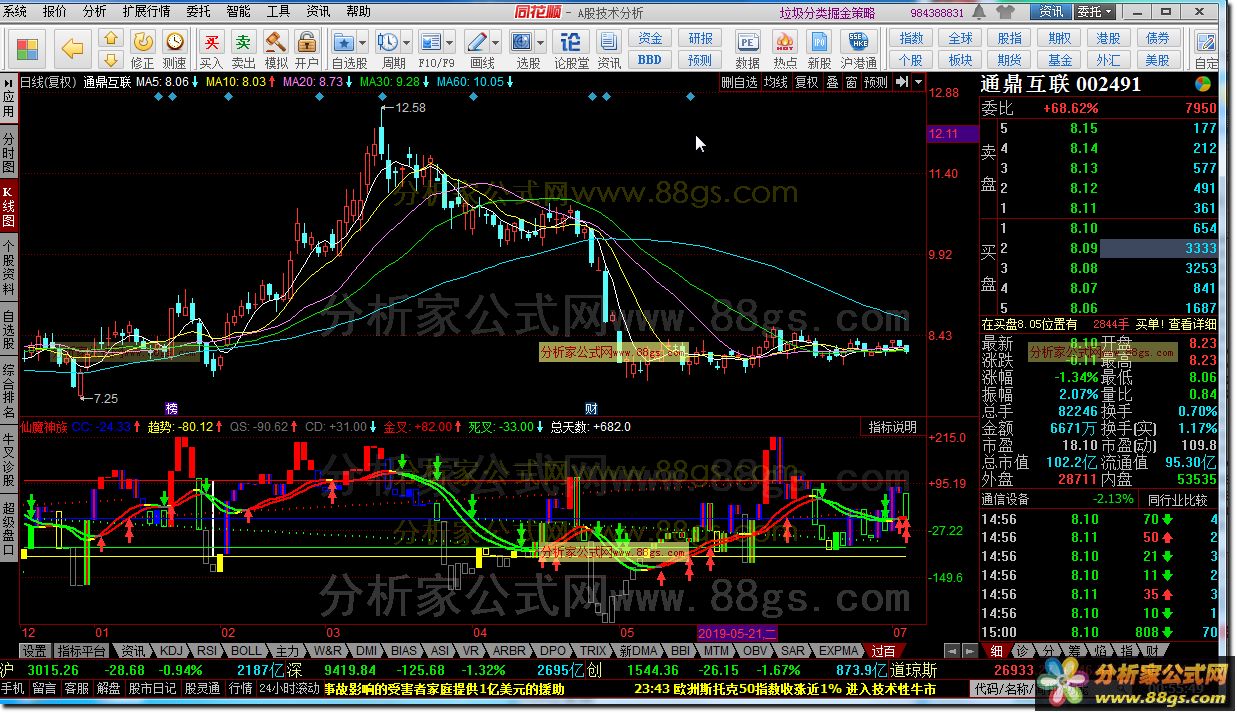Click the BBD button

point(651,59)
